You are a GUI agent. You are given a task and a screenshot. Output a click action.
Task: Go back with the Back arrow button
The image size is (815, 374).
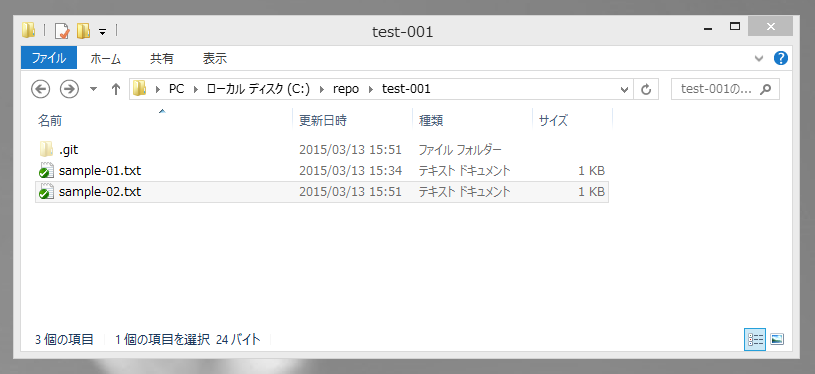pos(41,89)
